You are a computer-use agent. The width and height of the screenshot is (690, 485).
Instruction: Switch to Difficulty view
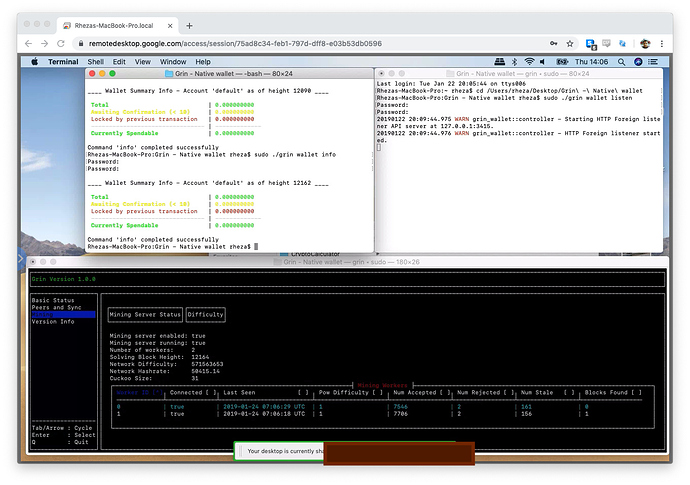(206, 314)
